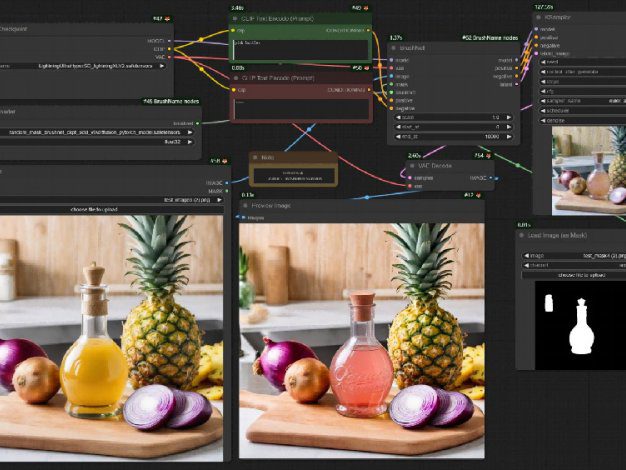Open channel selector in Load Image (as Mask)

pyautogui.click(x=574, y=265)
